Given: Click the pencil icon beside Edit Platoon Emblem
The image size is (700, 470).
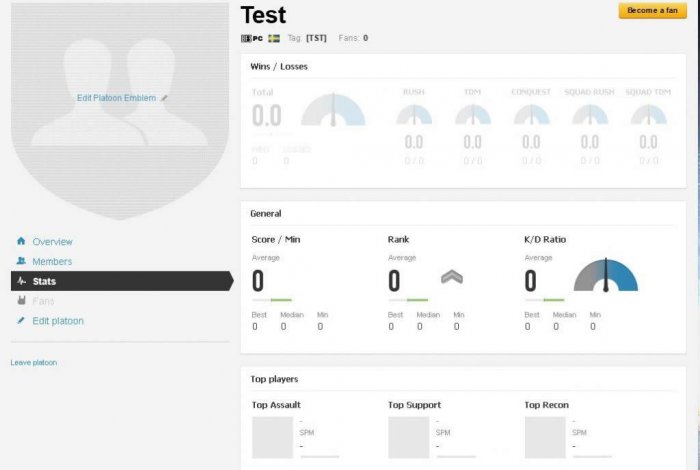Looking at the screenshot, I should pyautogui.click(x=165, y=98).
